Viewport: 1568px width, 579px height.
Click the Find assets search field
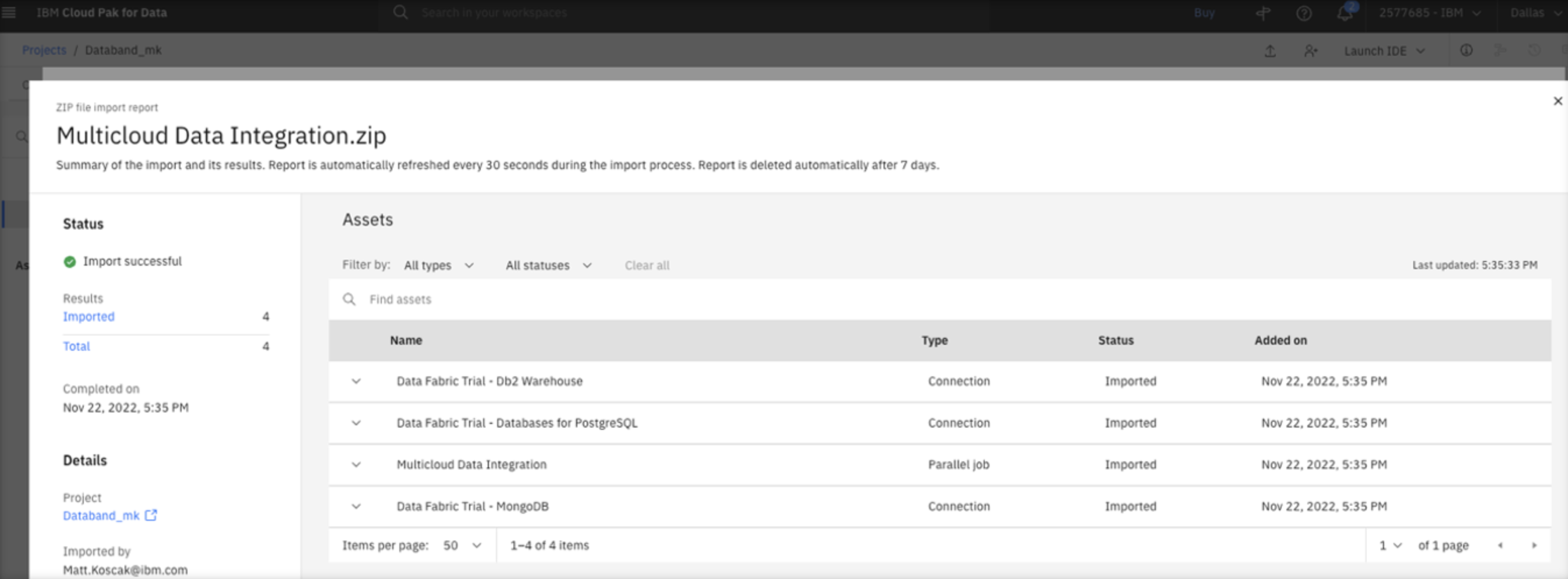pos(940,299)
